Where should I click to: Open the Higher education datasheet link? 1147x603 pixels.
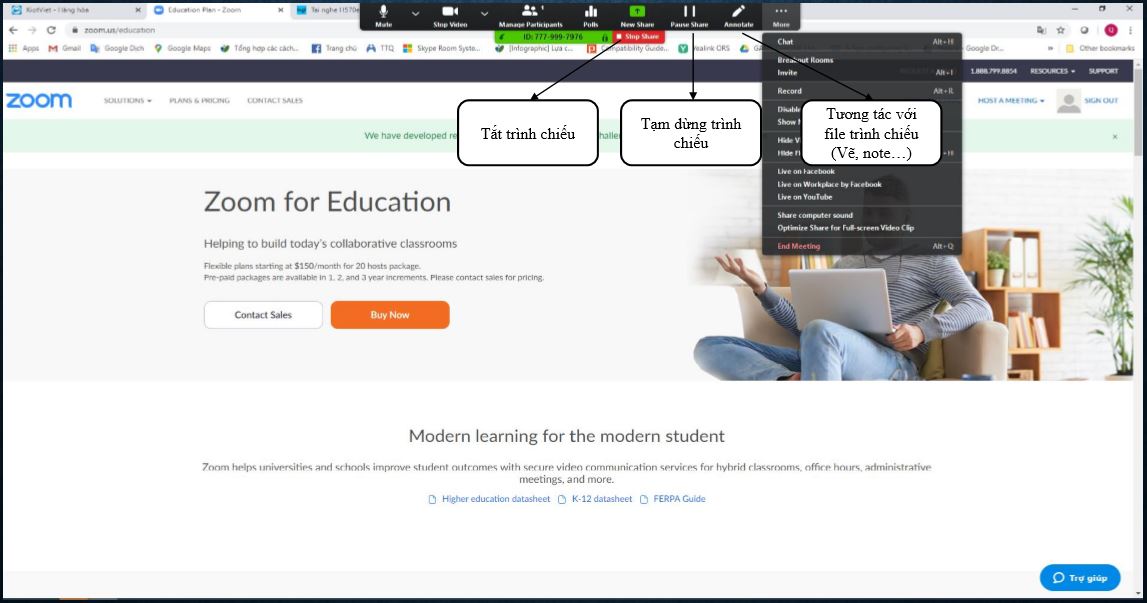[495, 499]
